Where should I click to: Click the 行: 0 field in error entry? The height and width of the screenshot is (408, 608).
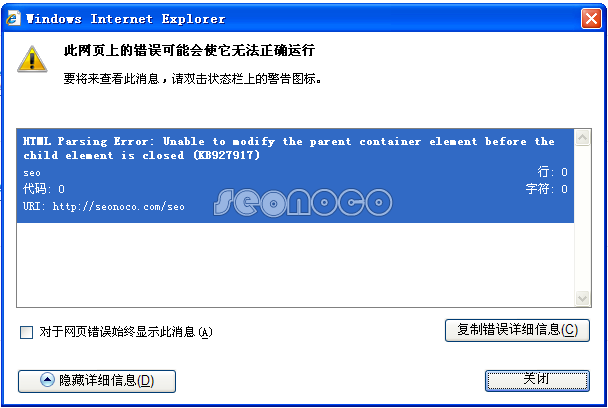click(552, 172)
